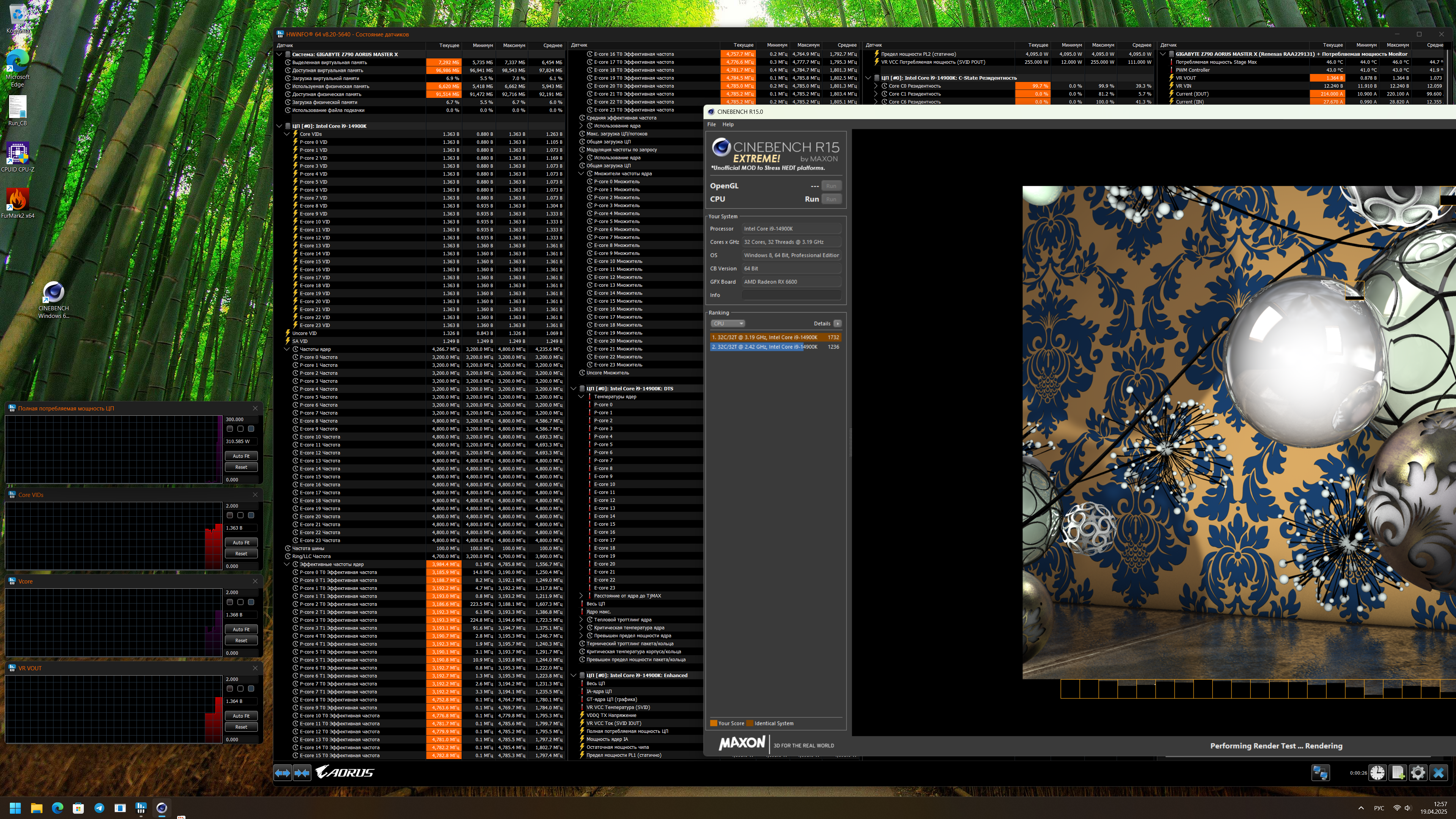Viewport: 1456px width, 819px height.
Task: Open HWiNFO sensor settings gear icon
Action: coord(1418,773)
